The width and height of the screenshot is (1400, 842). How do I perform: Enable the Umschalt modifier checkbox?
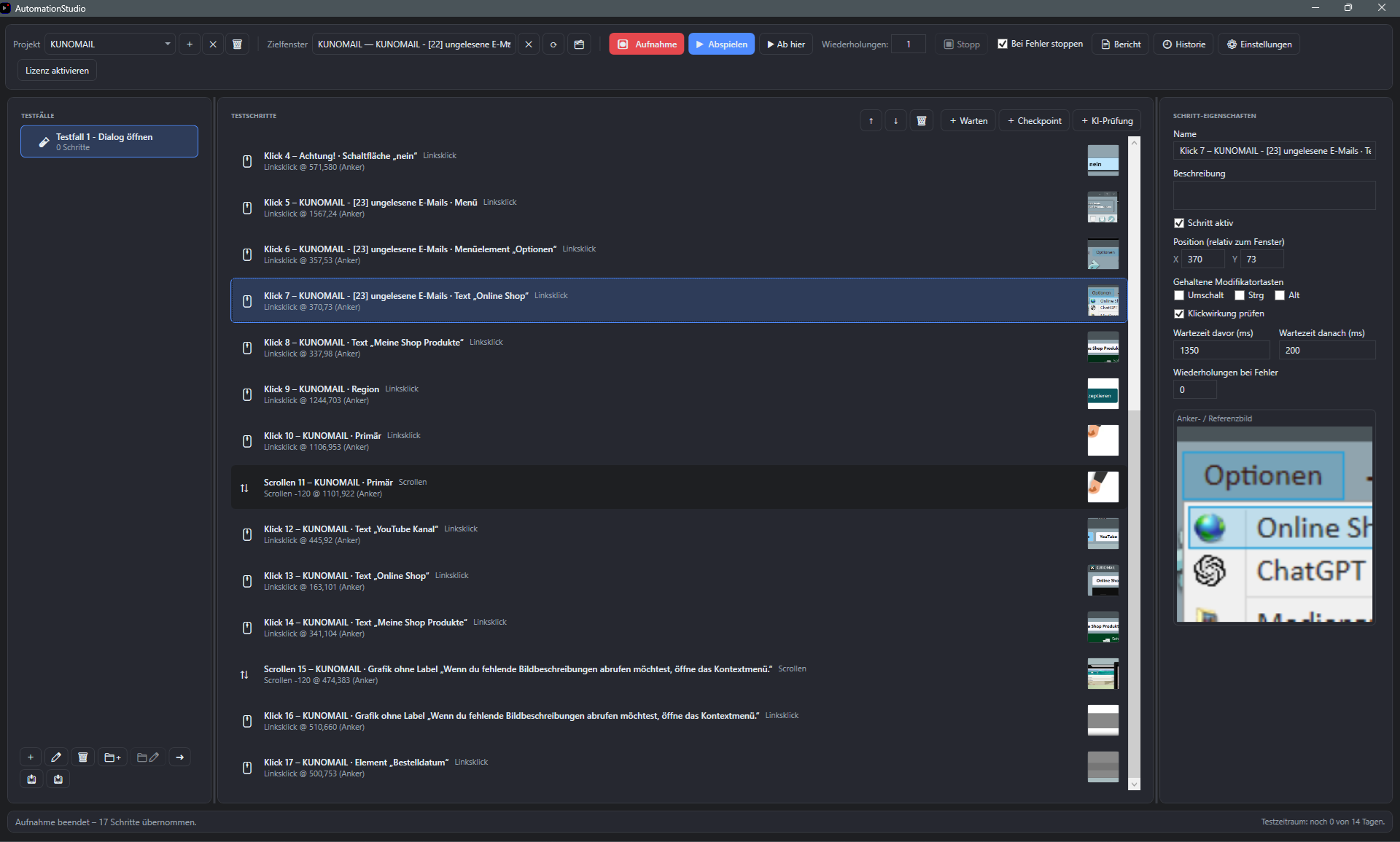[1179, 295]
